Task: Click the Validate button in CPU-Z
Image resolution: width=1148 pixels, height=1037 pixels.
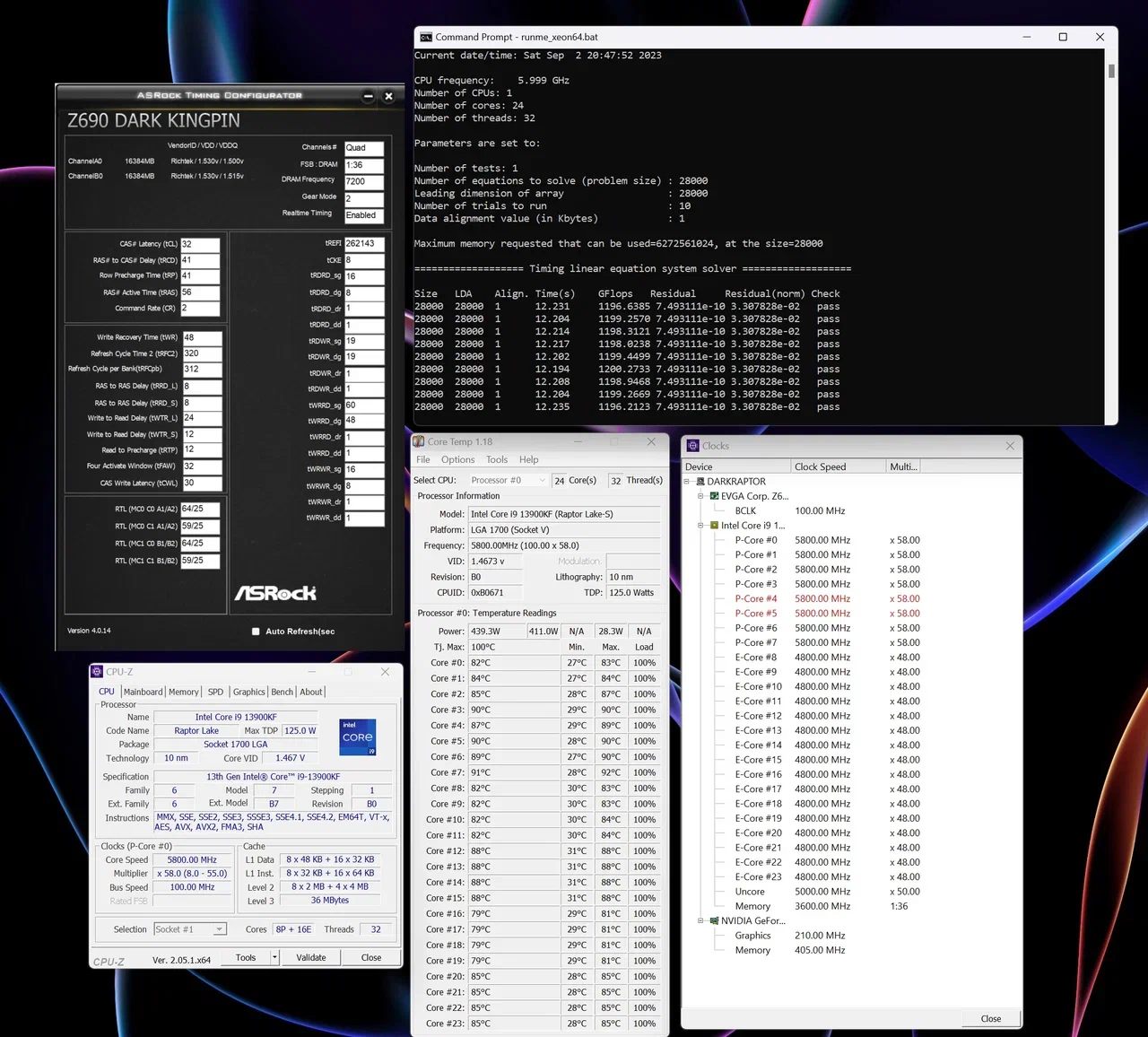Action: coord(311,957)
